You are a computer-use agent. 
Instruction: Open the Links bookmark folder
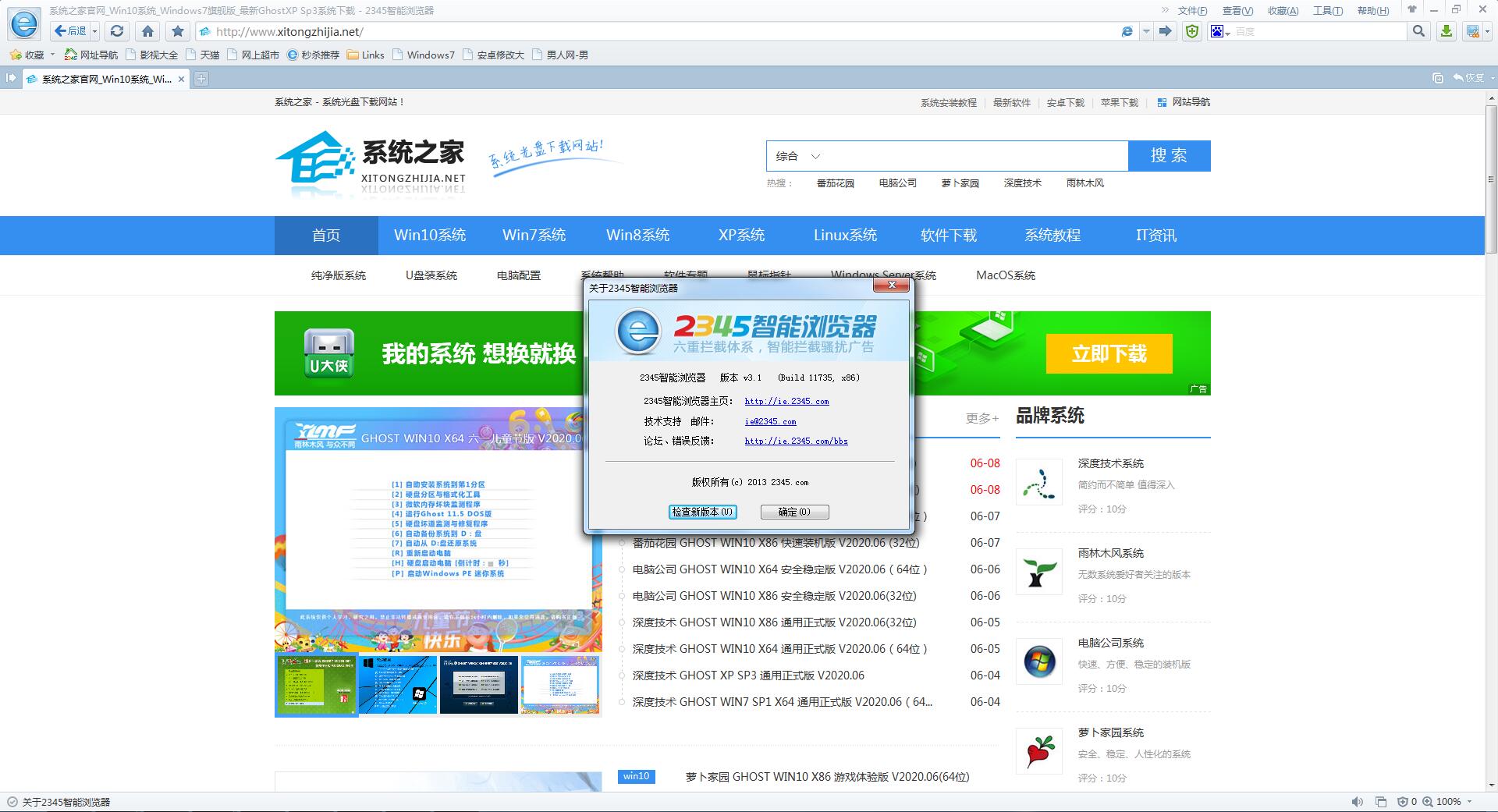click(x=366, y=55)
